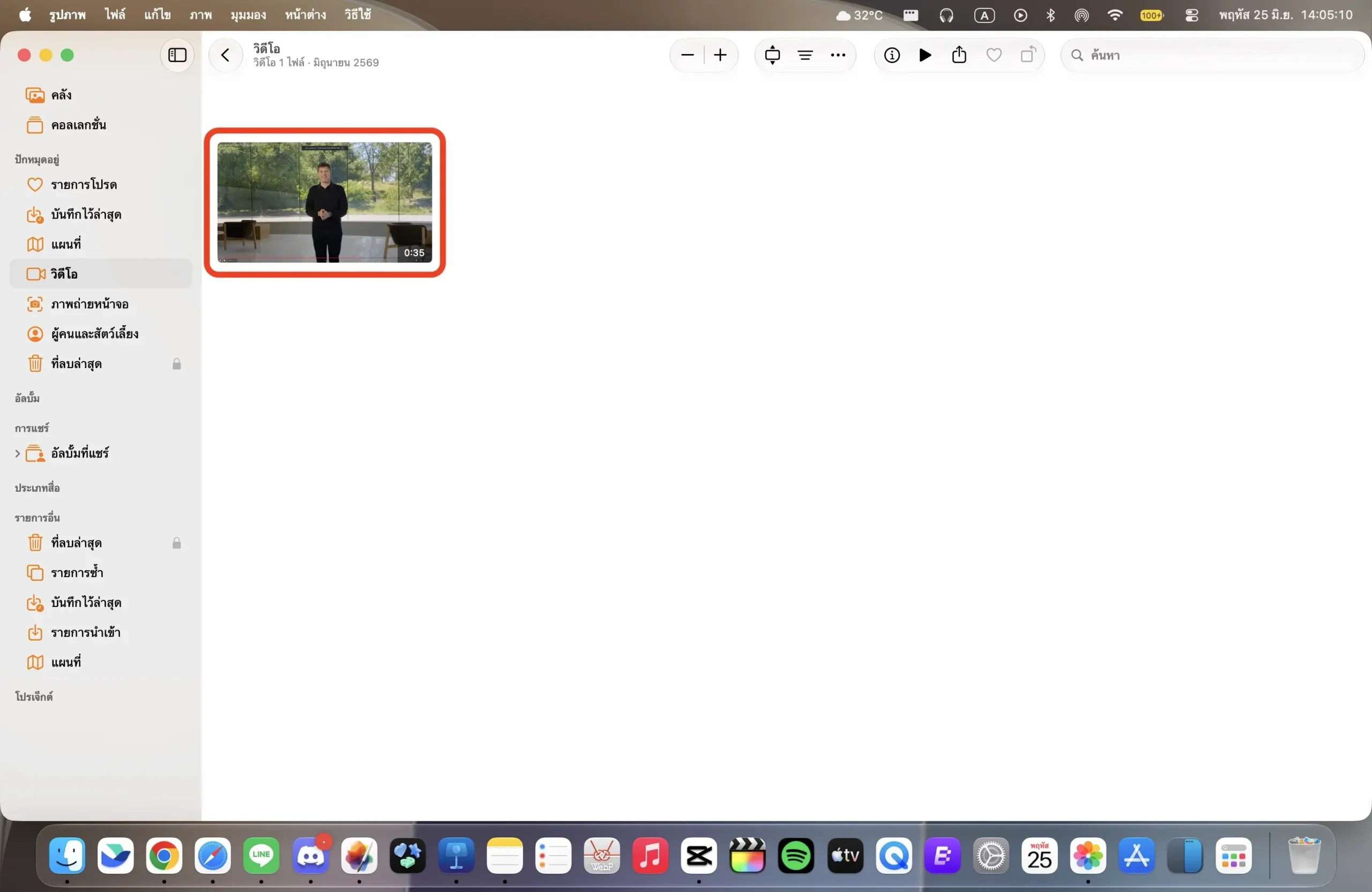Click the Wi-Fi status icon
Viewport: 1372px width, 892px height.
(1115, 16)
